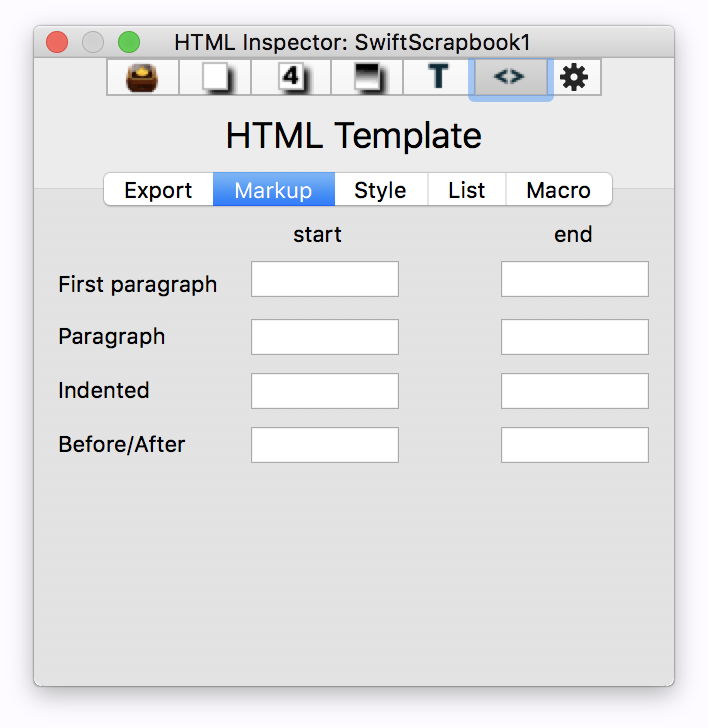Click the numbered page '4' inspector icon
708x728 pixels.
click(290, 77)
